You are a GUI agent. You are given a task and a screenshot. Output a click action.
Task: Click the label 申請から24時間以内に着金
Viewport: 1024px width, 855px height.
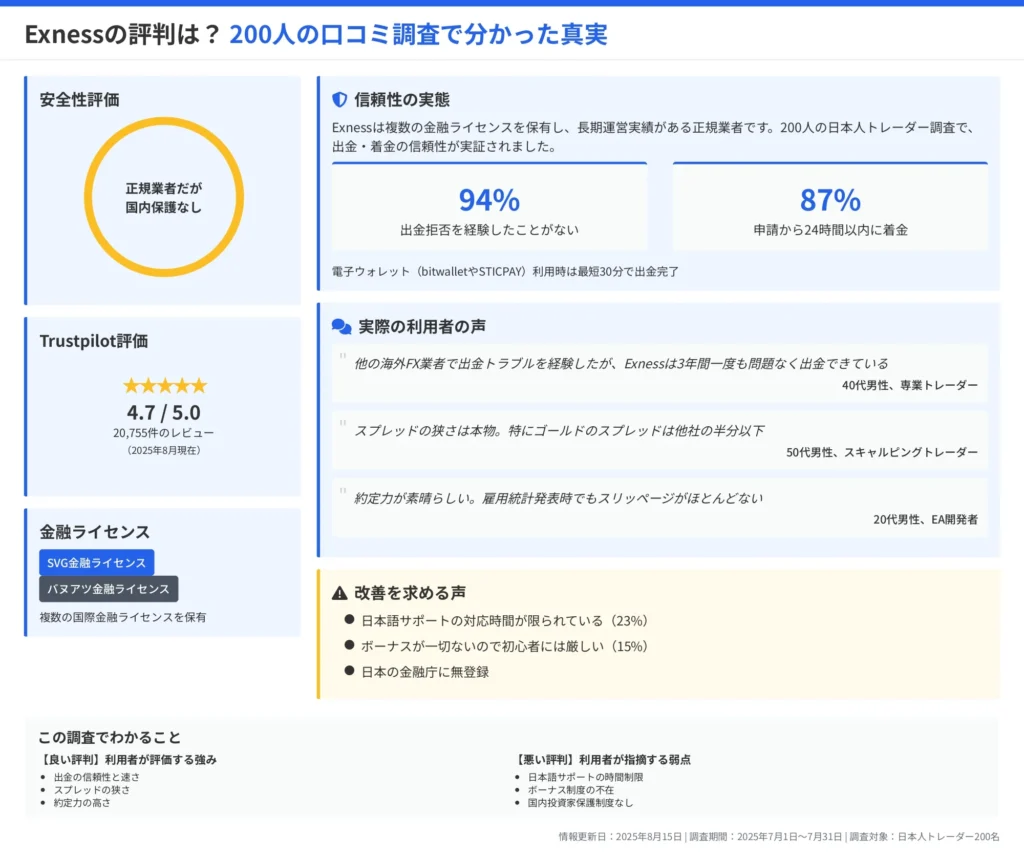[x=830, y=230]
